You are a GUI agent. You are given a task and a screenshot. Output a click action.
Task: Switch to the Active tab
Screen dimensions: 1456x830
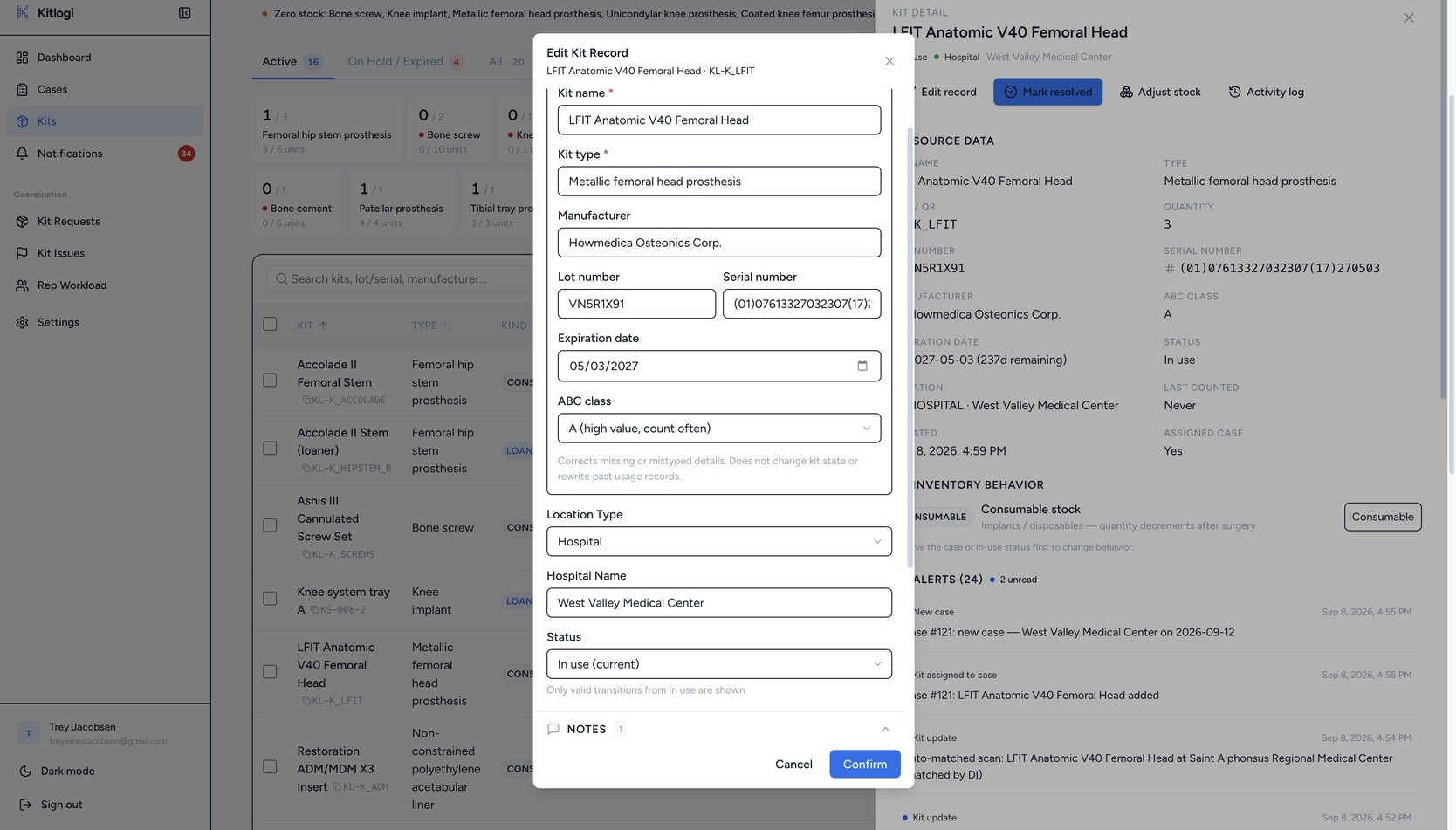point(292,61)
